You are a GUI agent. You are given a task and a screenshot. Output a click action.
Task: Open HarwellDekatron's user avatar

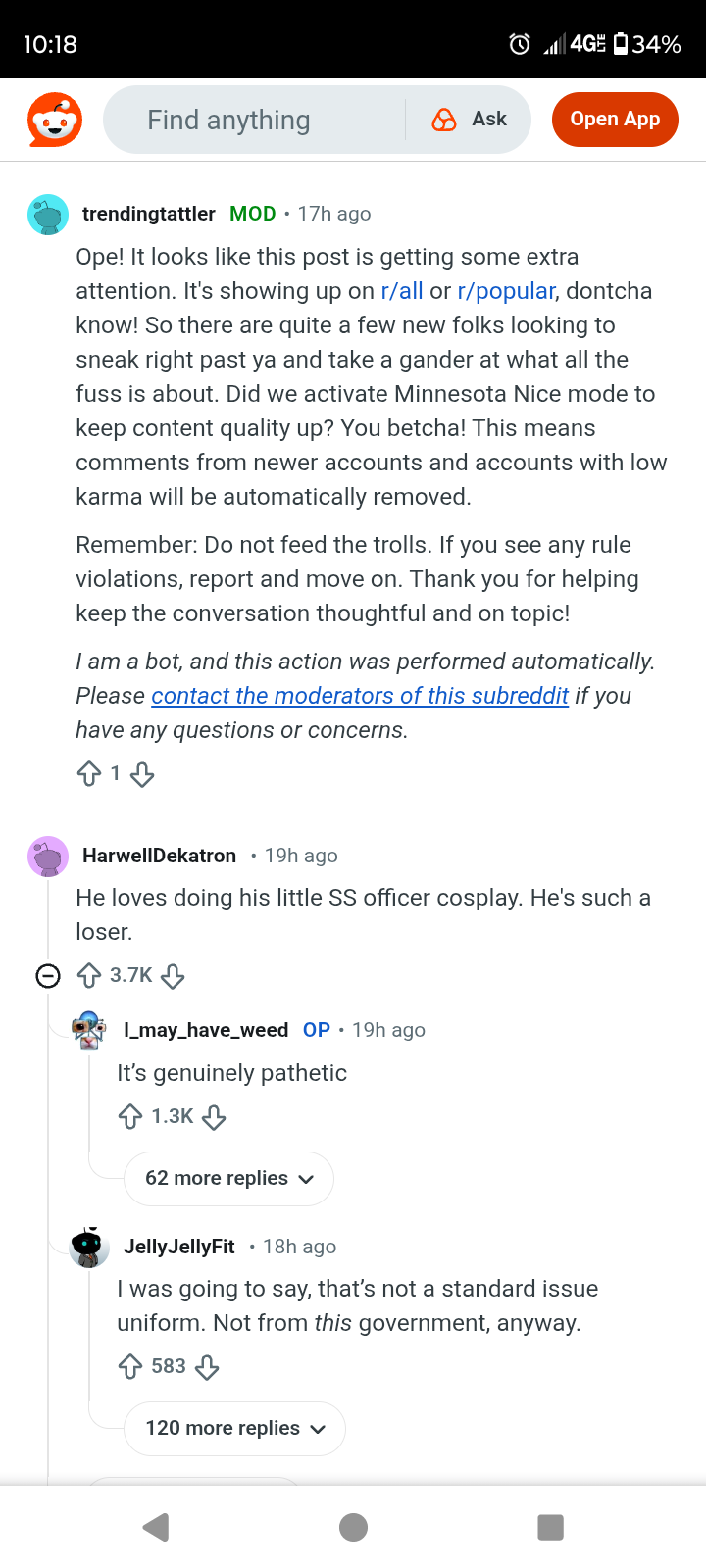tap(48, 857)
